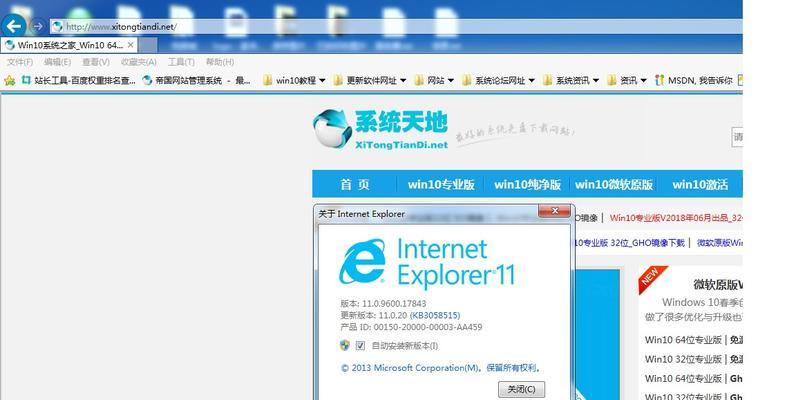Expand the 网站 favorites dropdown arrow

click(451, 81)
